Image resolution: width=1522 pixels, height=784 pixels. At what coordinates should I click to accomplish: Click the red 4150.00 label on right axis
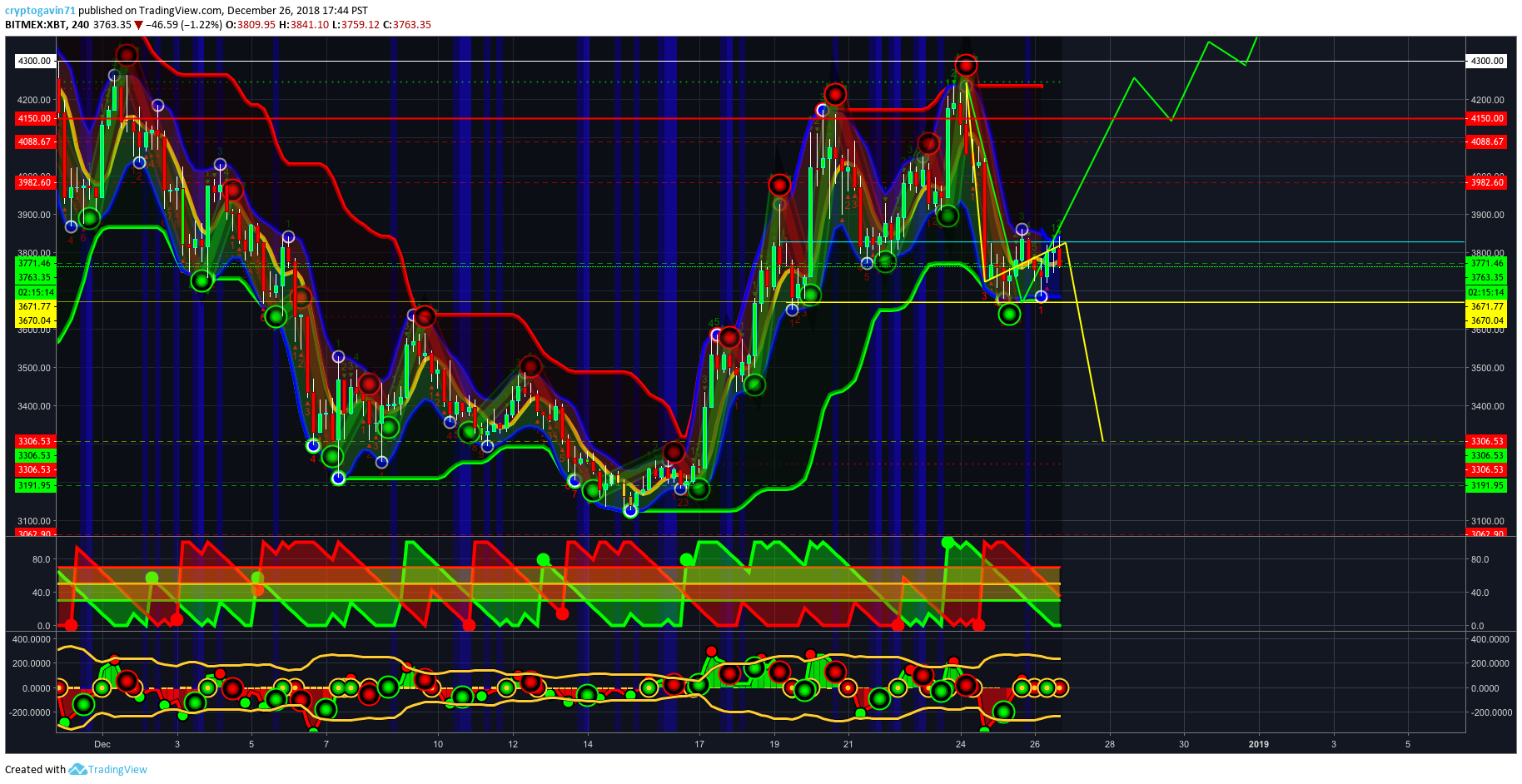click(x=1486, y=118)
